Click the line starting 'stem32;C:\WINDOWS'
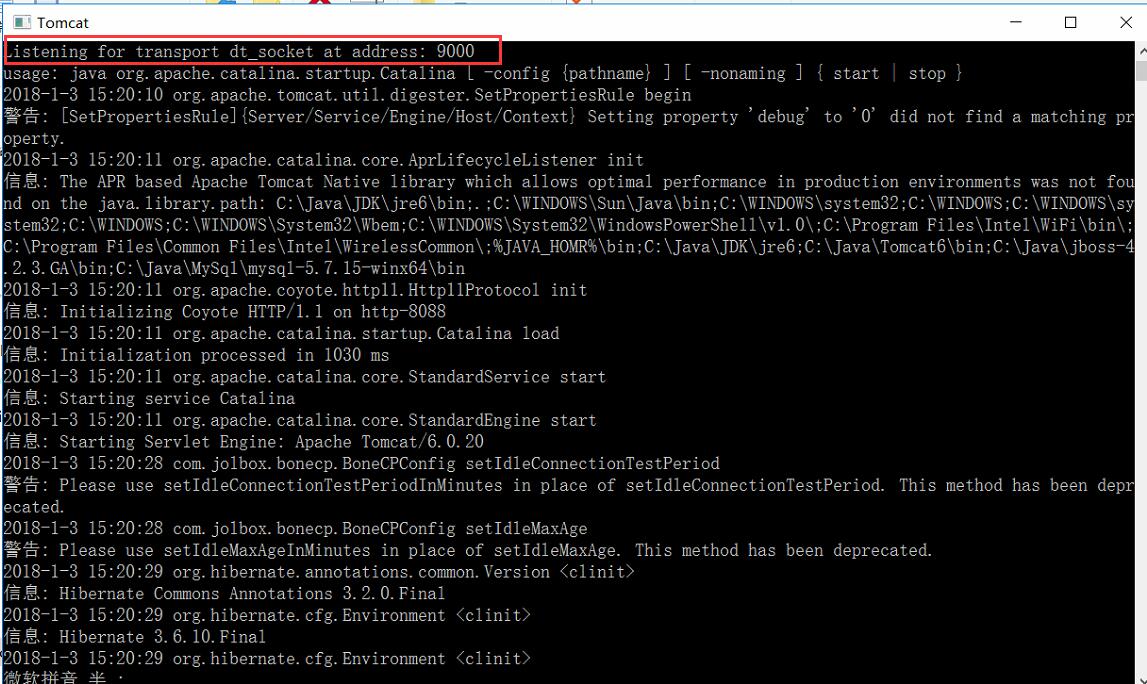The height and width of the screenshot is (684, 1147). [568, 225]
